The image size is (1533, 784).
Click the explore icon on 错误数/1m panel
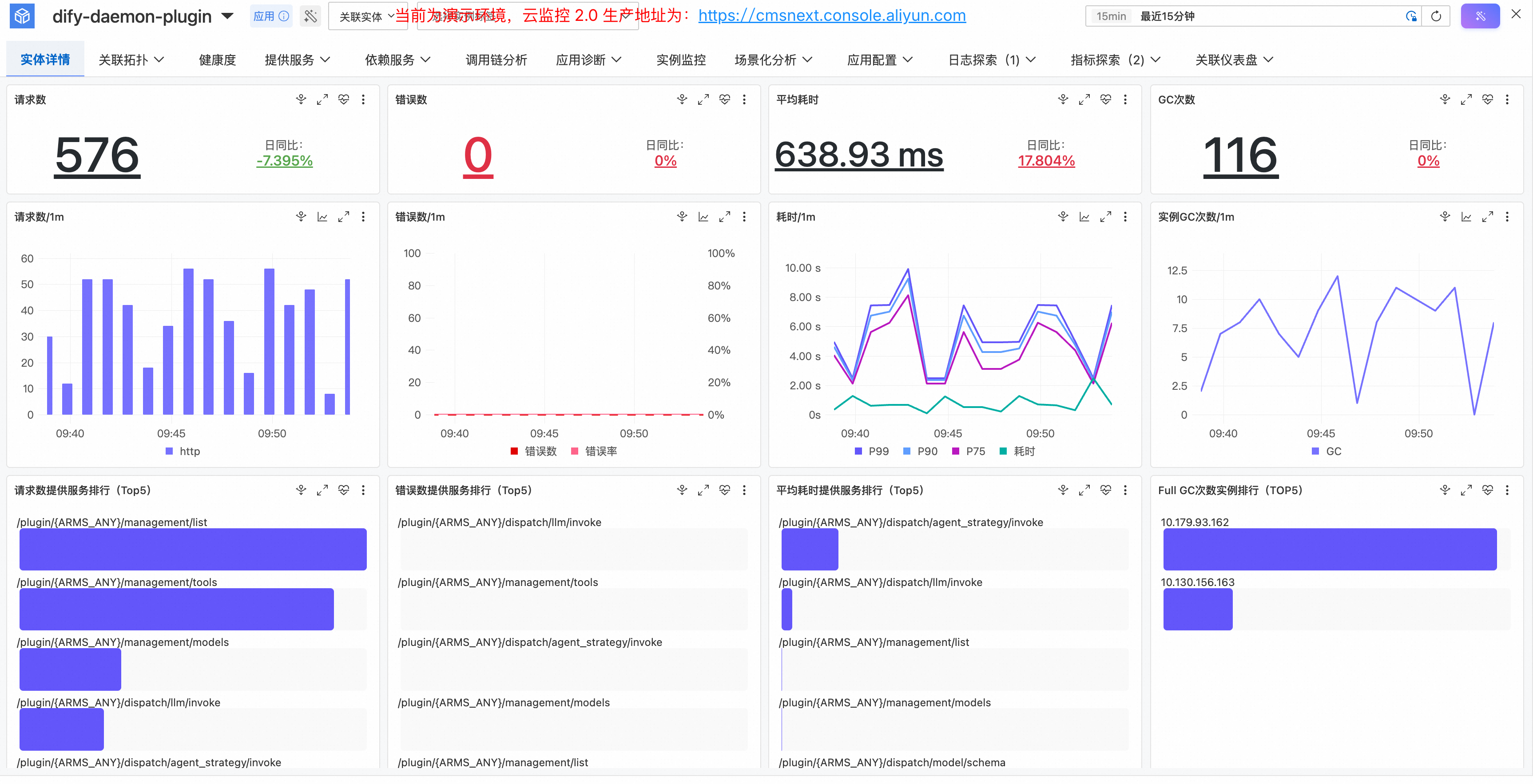[682, 217]
